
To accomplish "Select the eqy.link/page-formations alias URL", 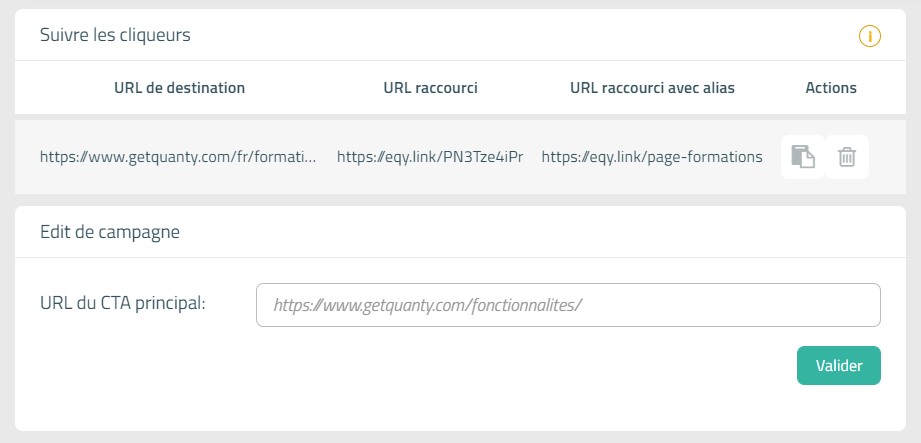I will click(x=652, y=157).
